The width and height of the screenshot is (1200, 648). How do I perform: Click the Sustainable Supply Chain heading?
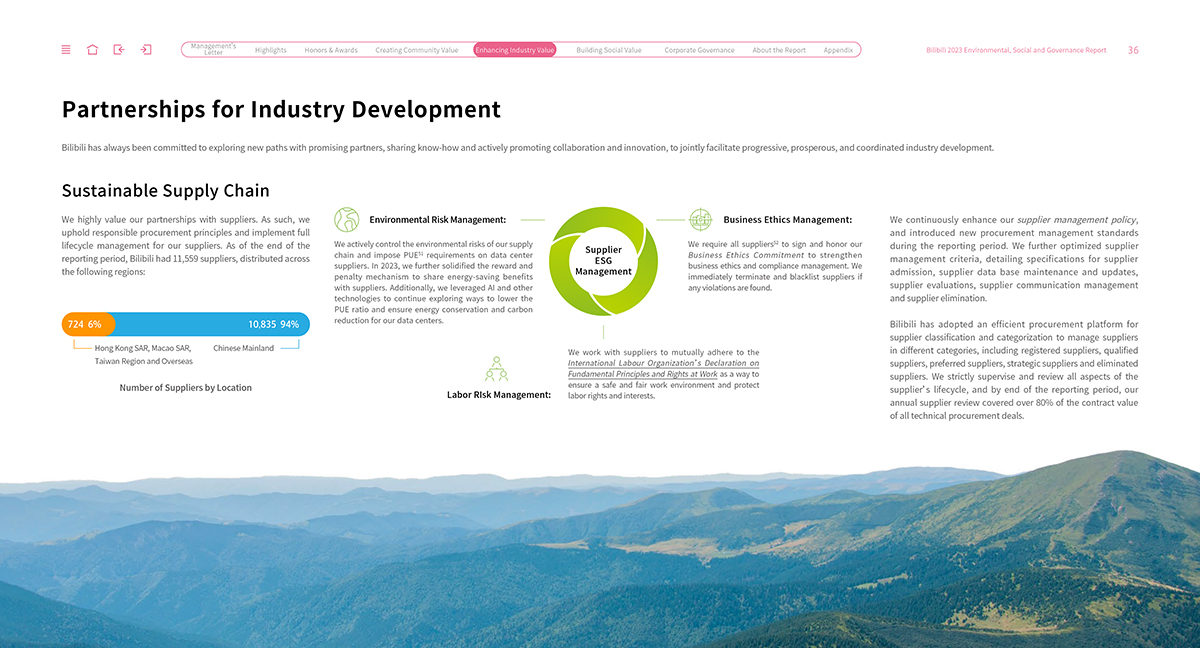(x=165, y=190)
